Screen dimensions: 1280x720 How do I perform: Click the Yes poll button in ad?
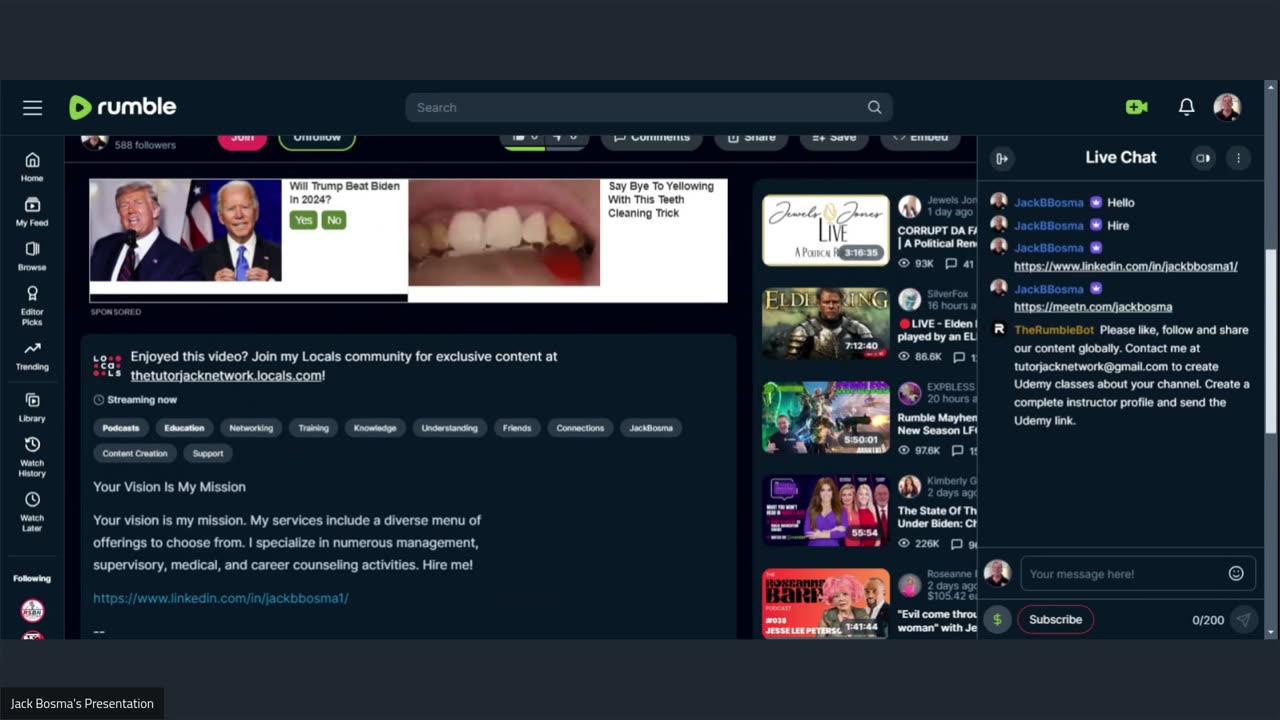303,220
